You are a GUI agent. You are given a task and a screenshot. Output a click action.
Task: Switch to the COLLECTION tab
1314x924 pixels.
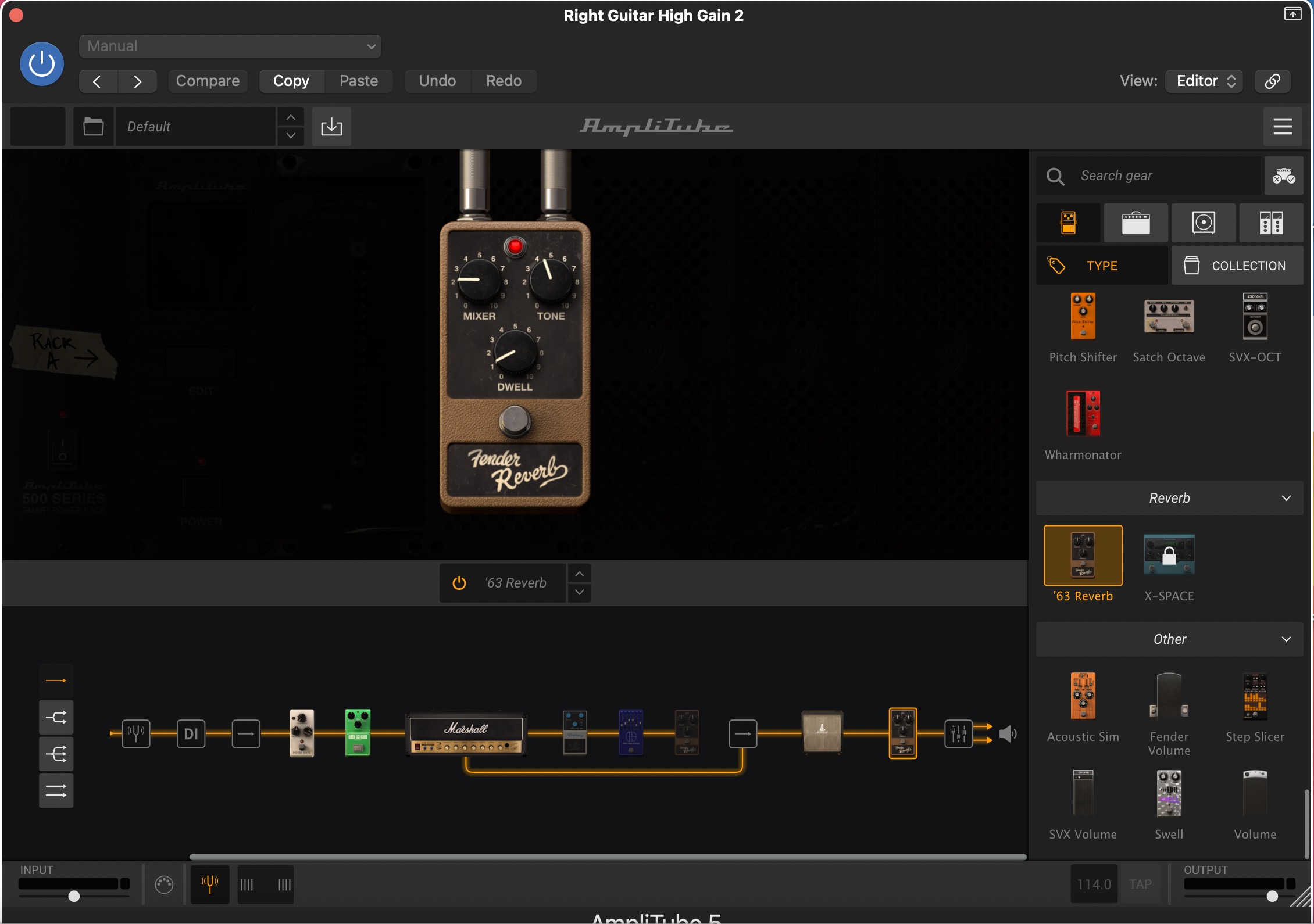1237,266
